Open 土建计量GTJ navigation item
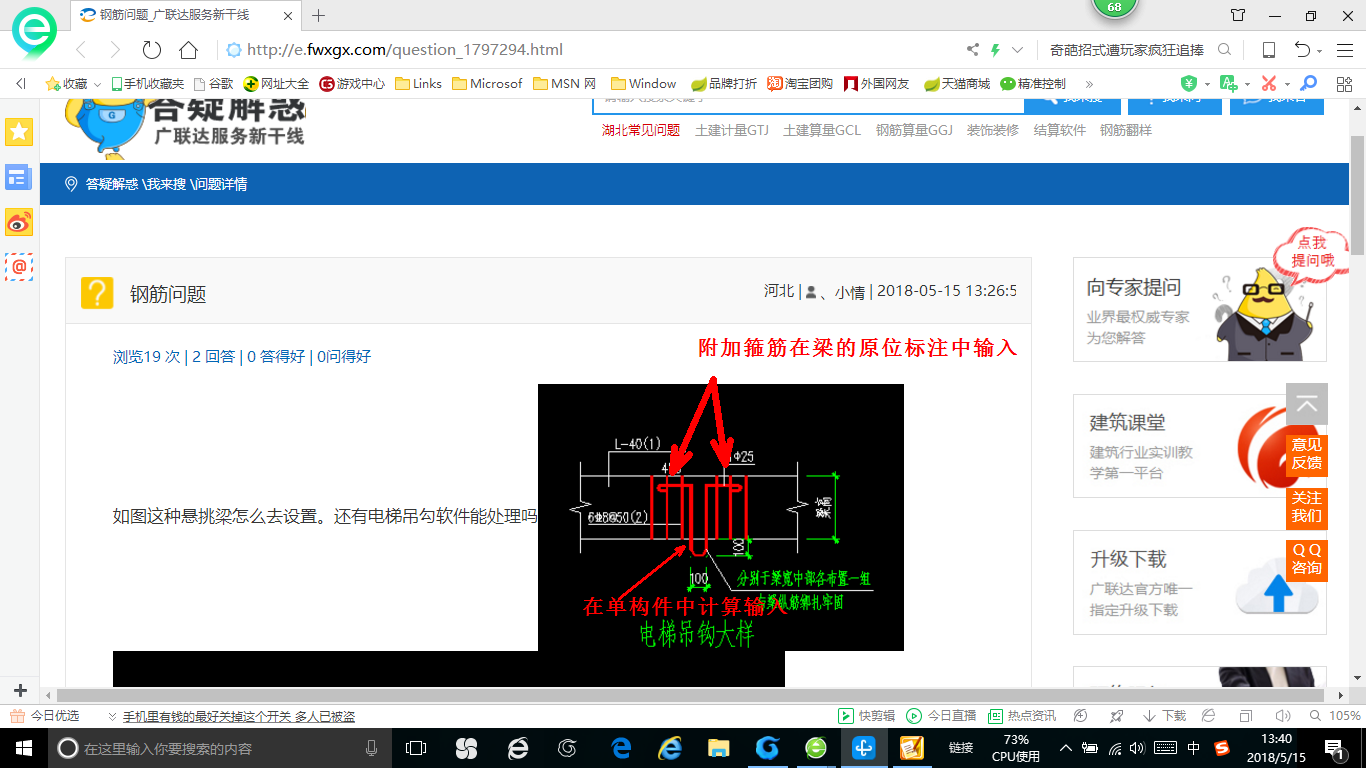The height and width of the screenshot is (768, 1366). pos(731,130)
